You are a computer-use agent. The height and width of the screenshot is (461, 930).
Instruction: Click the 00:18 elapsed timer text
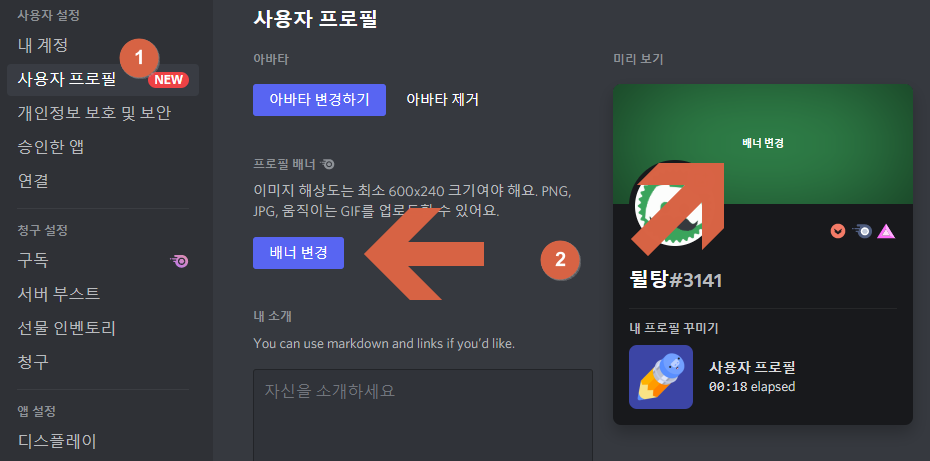click(752, 387)
